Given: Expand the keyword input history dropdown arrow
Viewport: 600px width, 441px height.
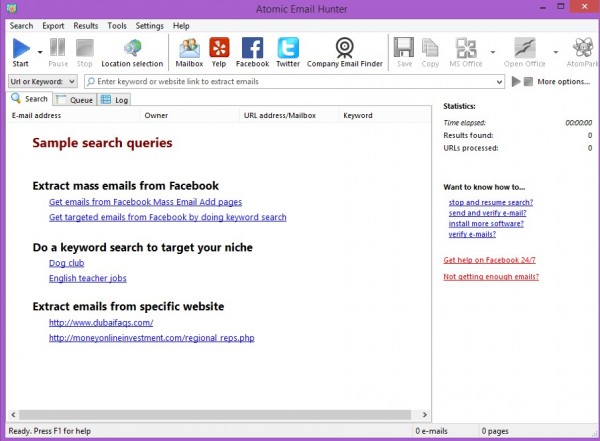Looking at the screenshot, I should [x=499, y=82].
